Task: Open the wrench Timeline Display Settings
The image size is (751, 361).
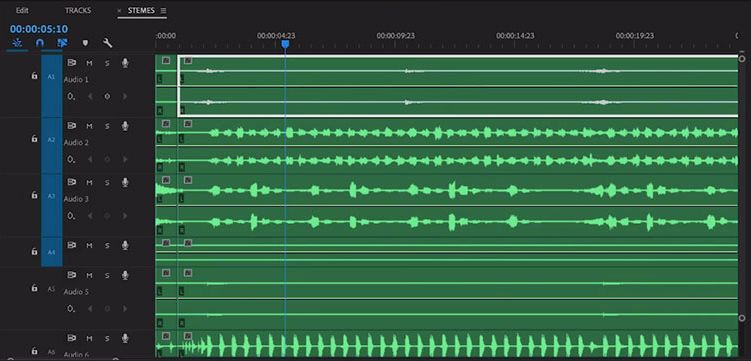Action: pyautogui.click(x=108, y=43)
